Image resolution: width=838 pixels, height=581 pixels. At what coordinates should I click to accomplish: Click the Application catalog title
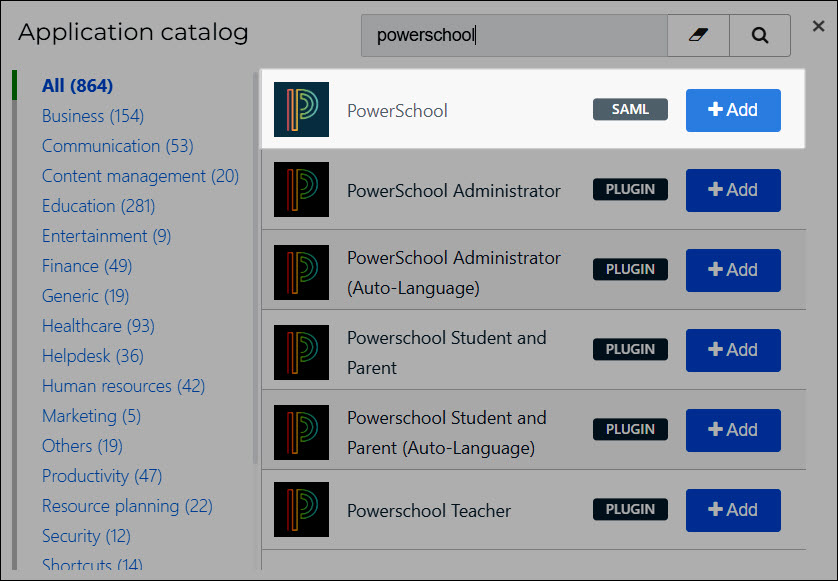133,32
